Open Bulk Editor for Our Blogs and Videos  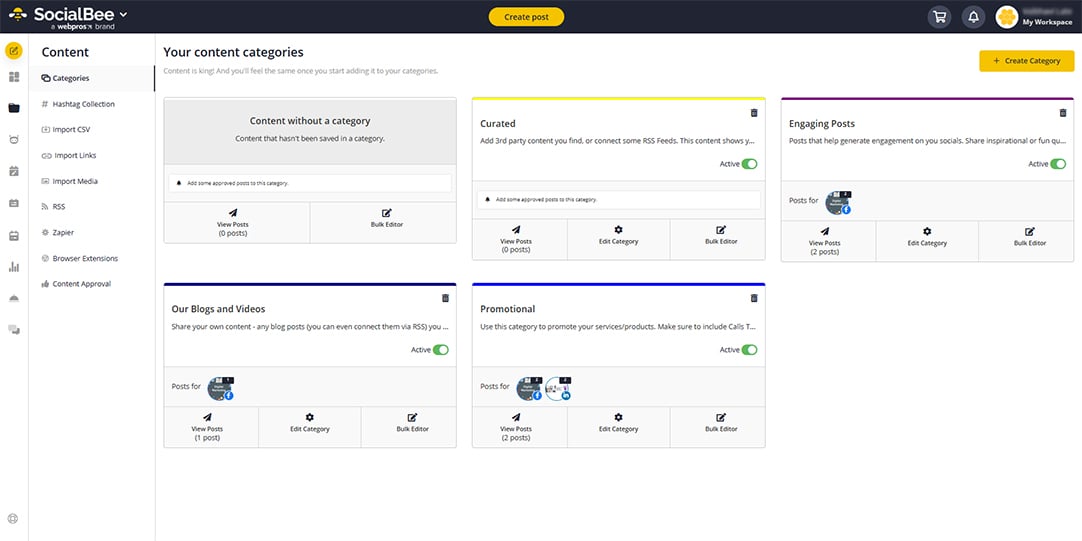409,427
